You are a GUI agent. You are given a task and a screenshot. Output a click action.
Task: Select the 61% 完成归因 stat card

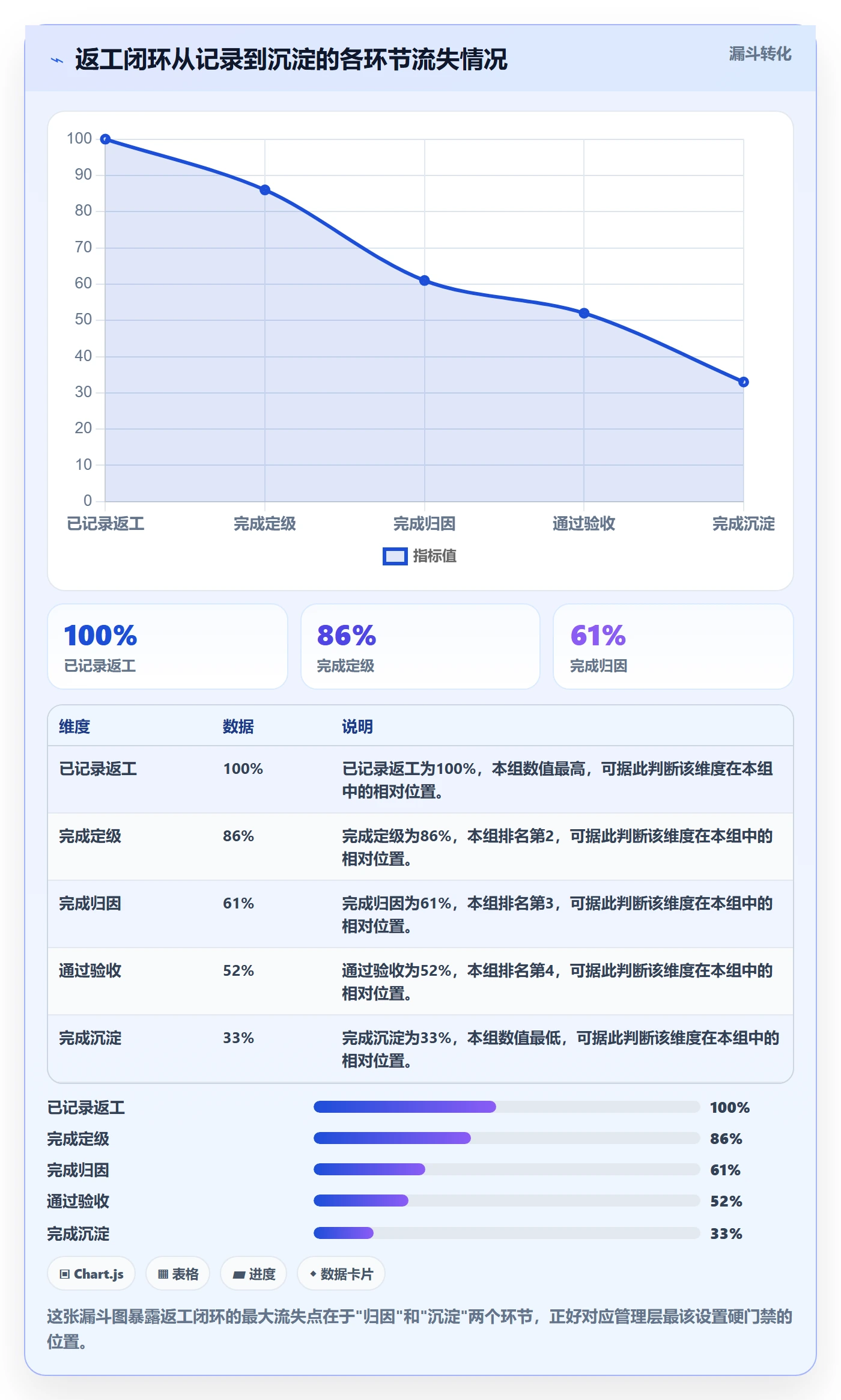pos(673,647)
